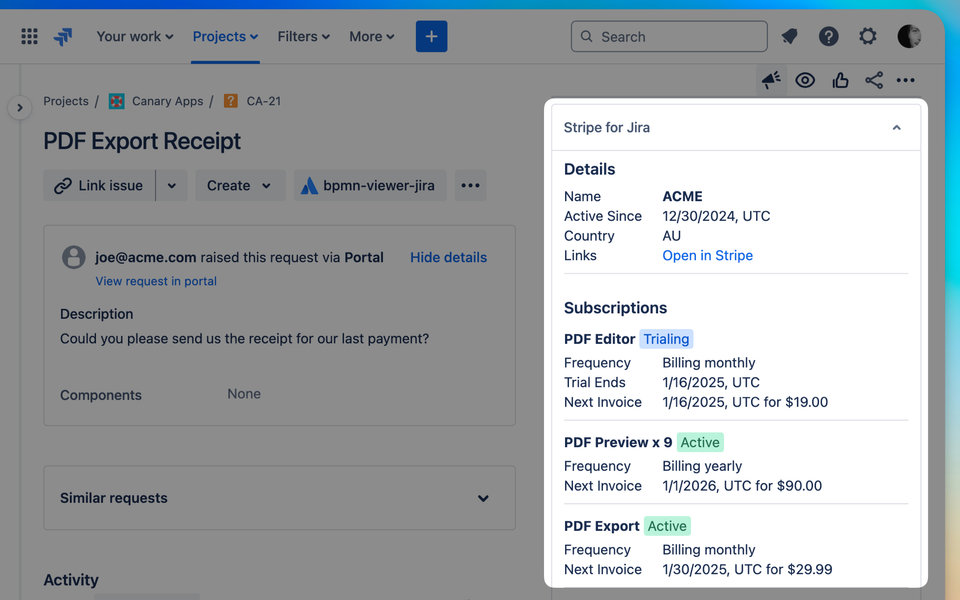Share the issue using share icon
Image resolution: width=960 pixels, height=600 pixels.
[x=874, y=80]
